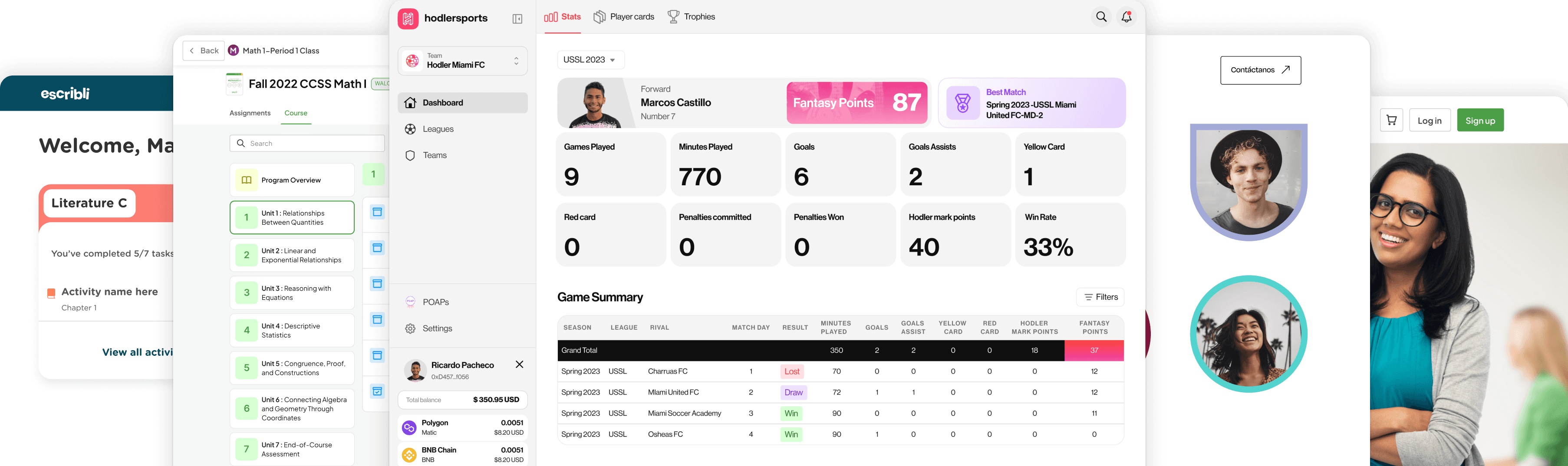The width and height of the screenshot is (1568, 466).
Task: Click the Lost result badge for Charruas FC
Action: click(792, 372)
